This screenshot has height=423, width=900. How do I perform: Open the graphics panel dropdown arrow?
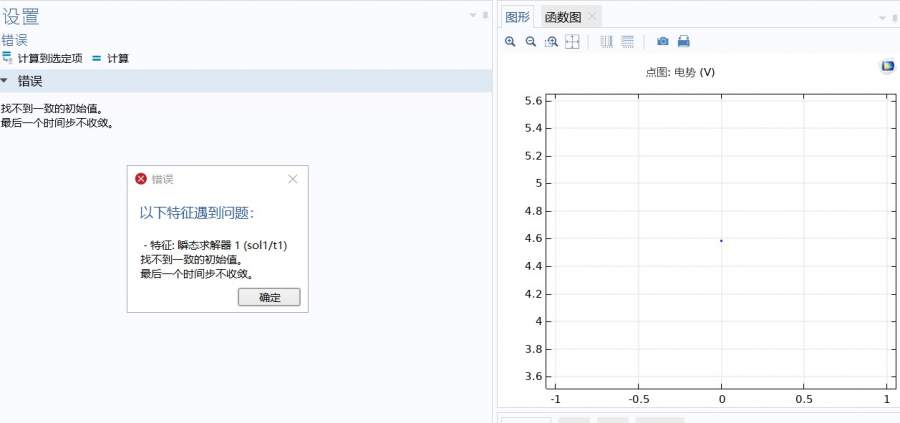point(883,18)
